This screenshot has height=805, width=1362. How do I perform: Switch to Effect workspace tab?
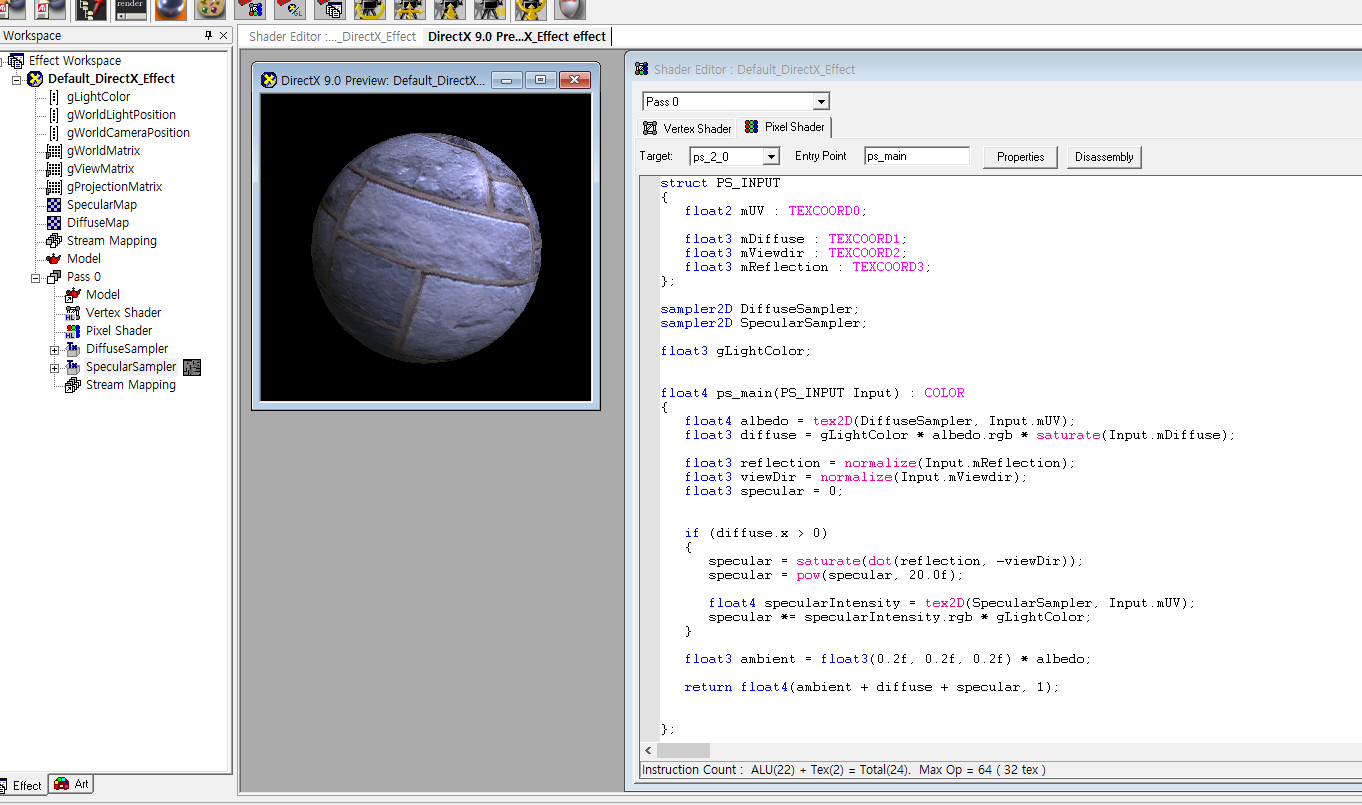point(21,785)
